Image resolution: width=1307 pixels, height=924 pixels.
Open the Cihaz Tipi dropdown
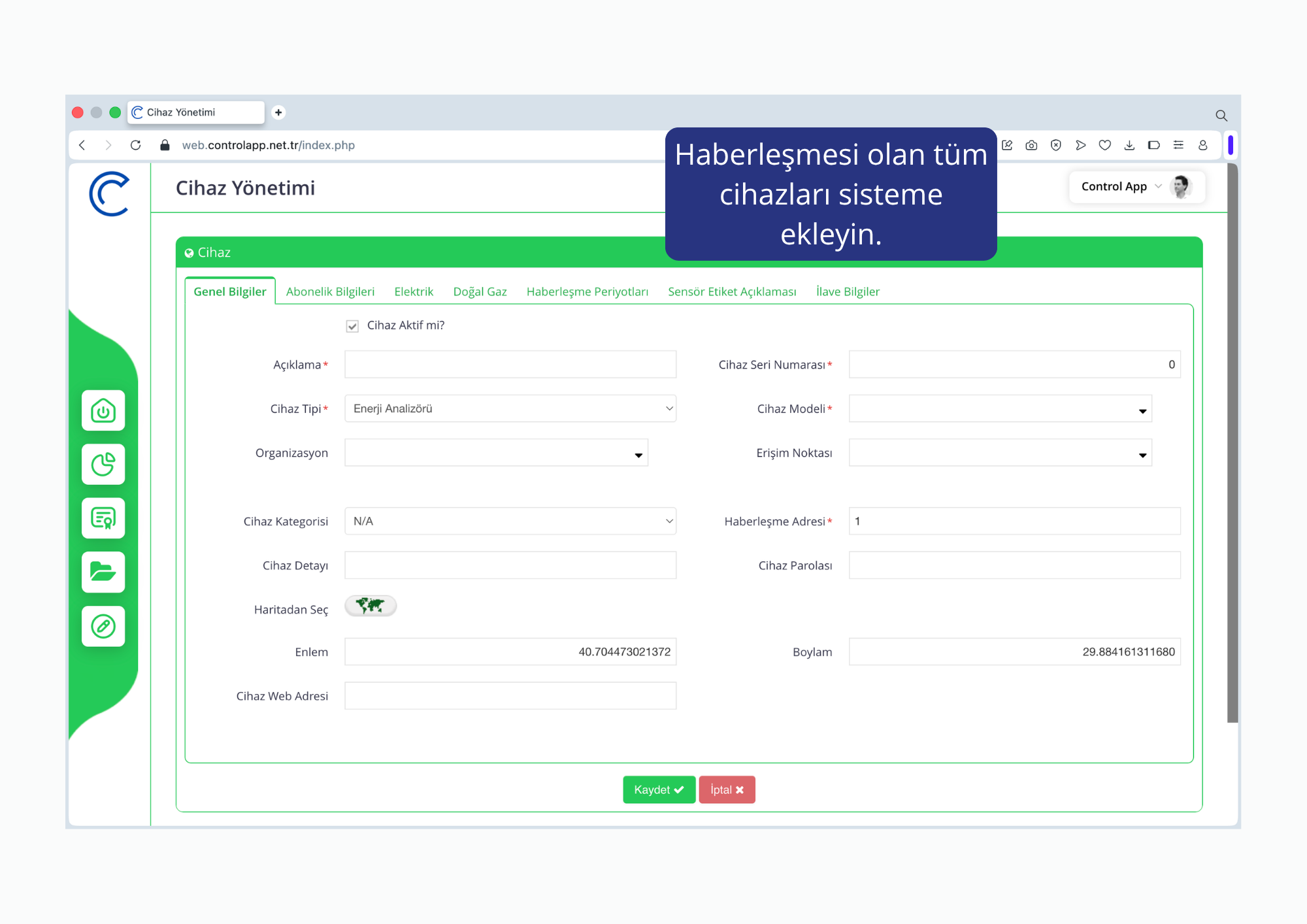click(x=510, y=408)
